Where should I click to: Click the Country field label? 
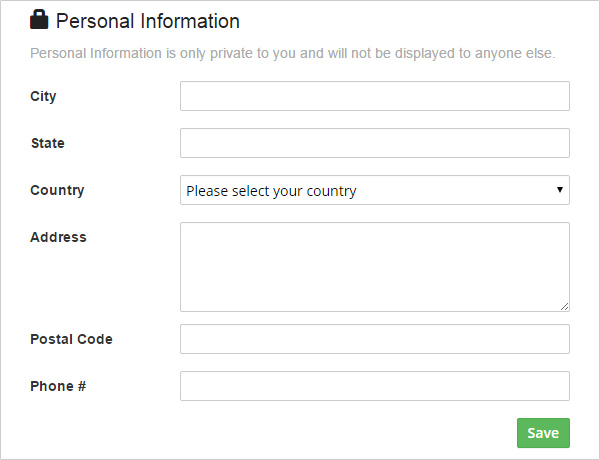(57, 190)
